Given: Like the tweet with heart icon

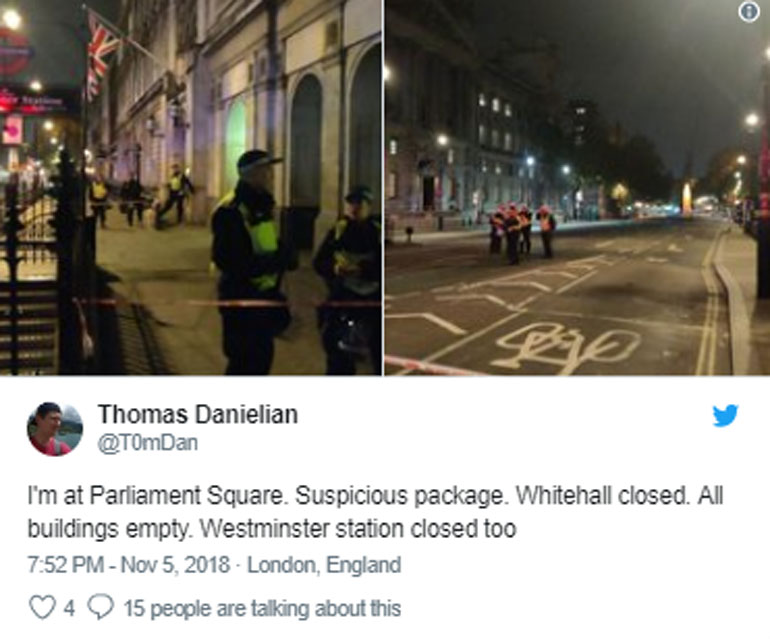Looking at the screenshot, I should tap(42, 607).
